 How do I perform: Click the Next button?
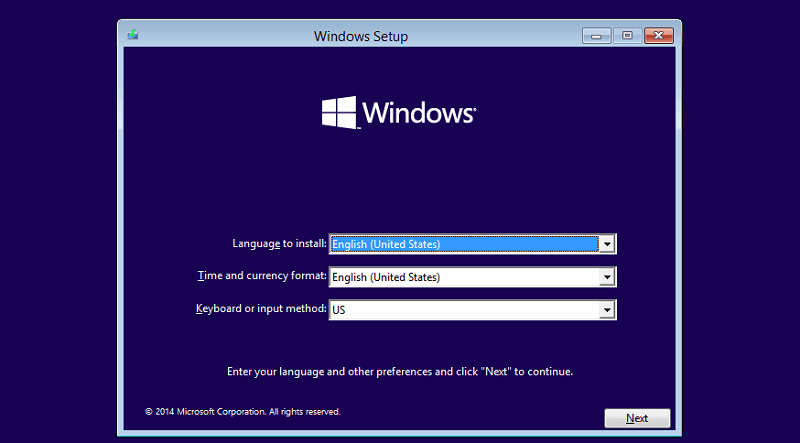(637, 419)
